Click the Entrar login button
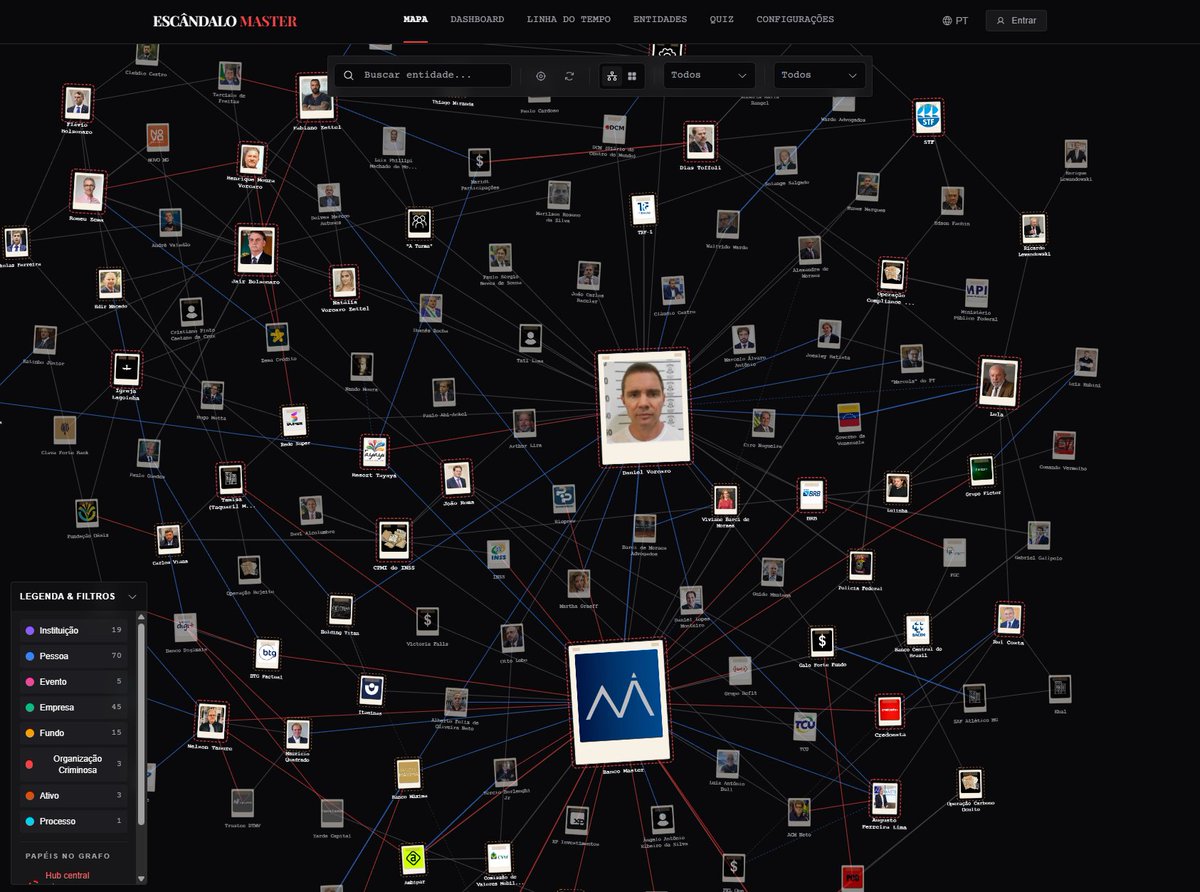The image size is (1200, 892). (1016, 20)
